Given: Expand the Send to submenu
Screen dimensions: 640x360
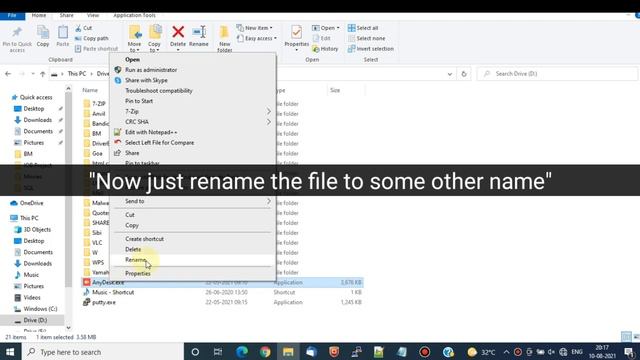Looking at the screenshot, I should [192, 201].
